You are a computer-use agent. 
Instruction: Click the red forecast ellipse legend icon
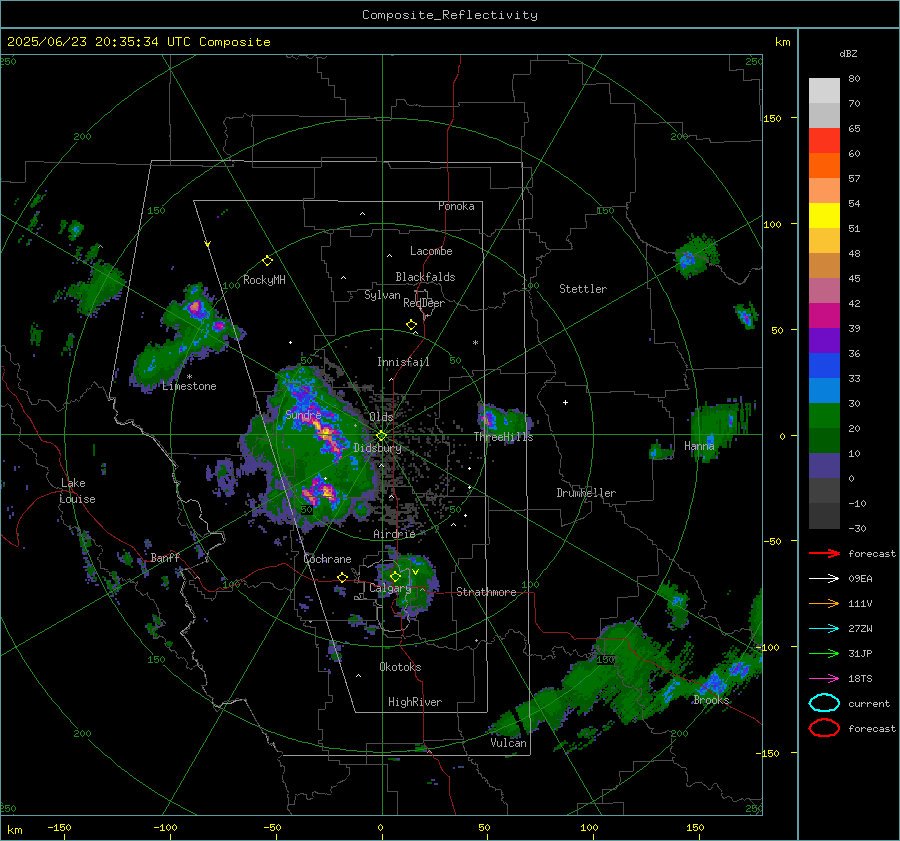point(824,728)
